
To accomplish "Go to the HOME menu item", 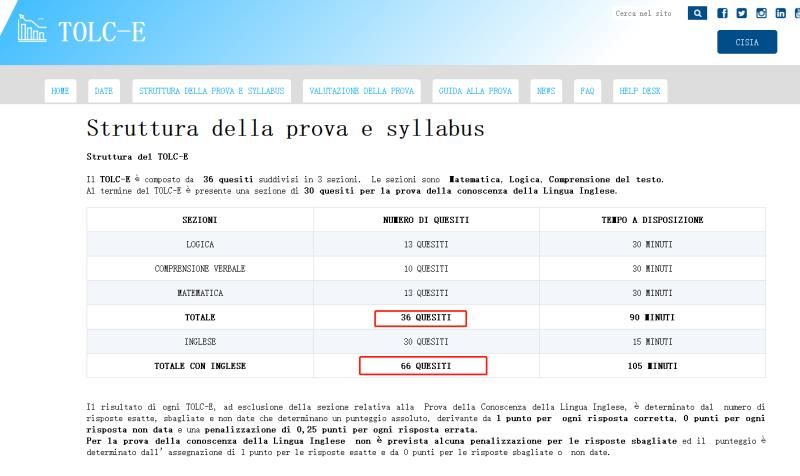I will click(x=60, y=91).
